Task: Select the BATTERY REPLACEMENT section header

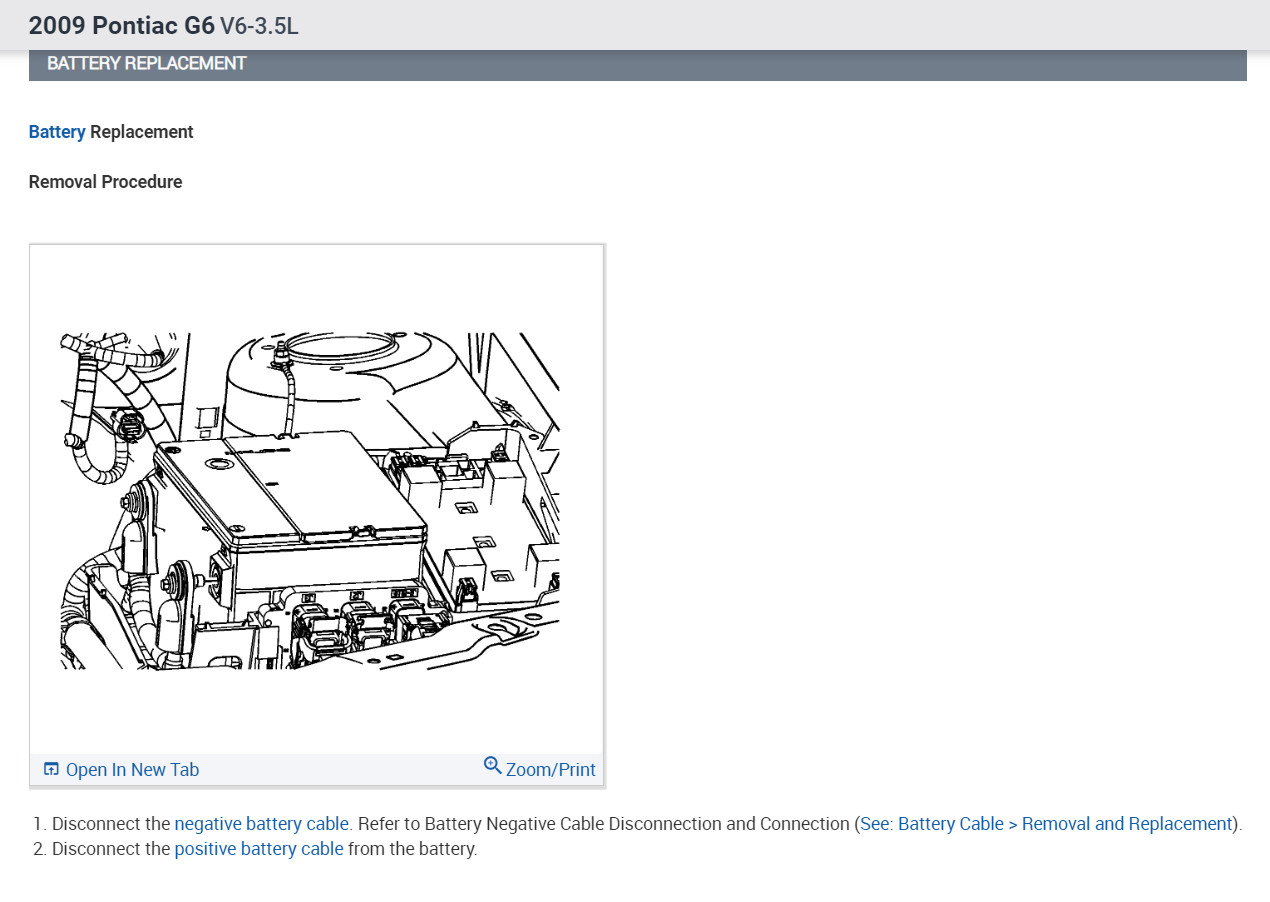Action: point(145,63)
